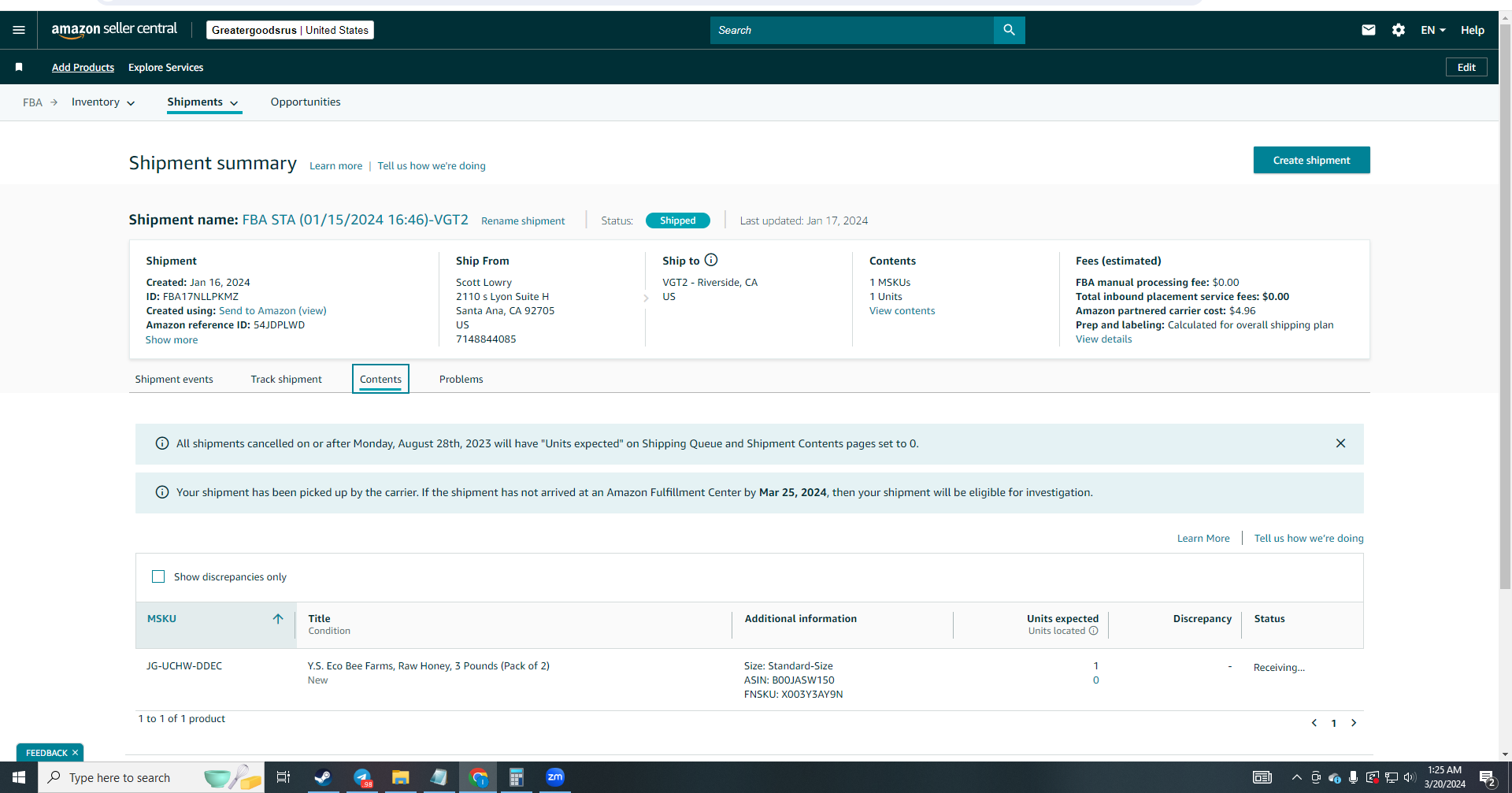Screen dimensions: 1512x793
Task: Click the volume icon in system tray
Action: click(1409, 777)
